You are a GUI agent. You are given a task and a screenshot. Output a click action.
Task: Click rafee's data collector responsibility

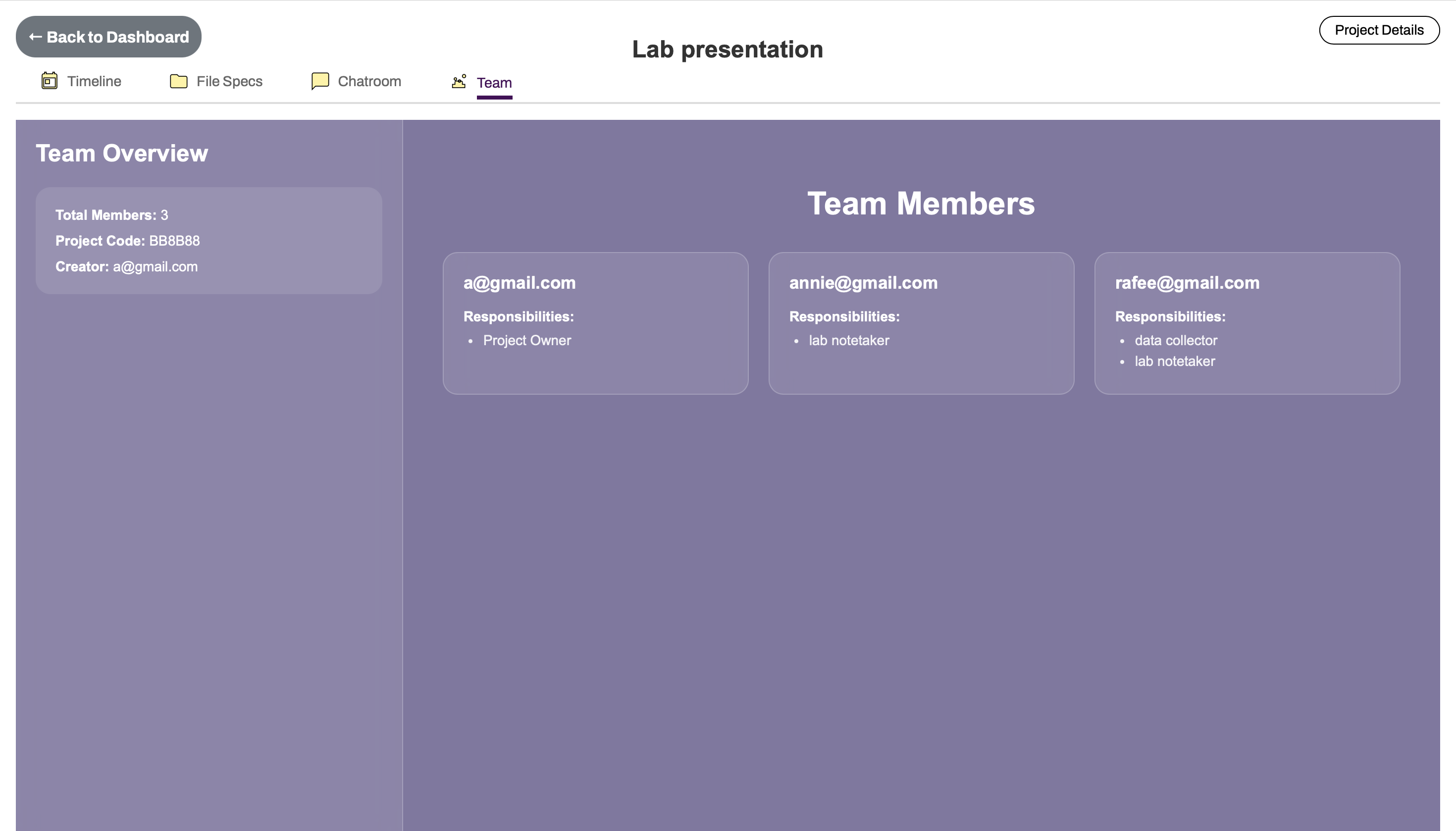click(1175, 341)
